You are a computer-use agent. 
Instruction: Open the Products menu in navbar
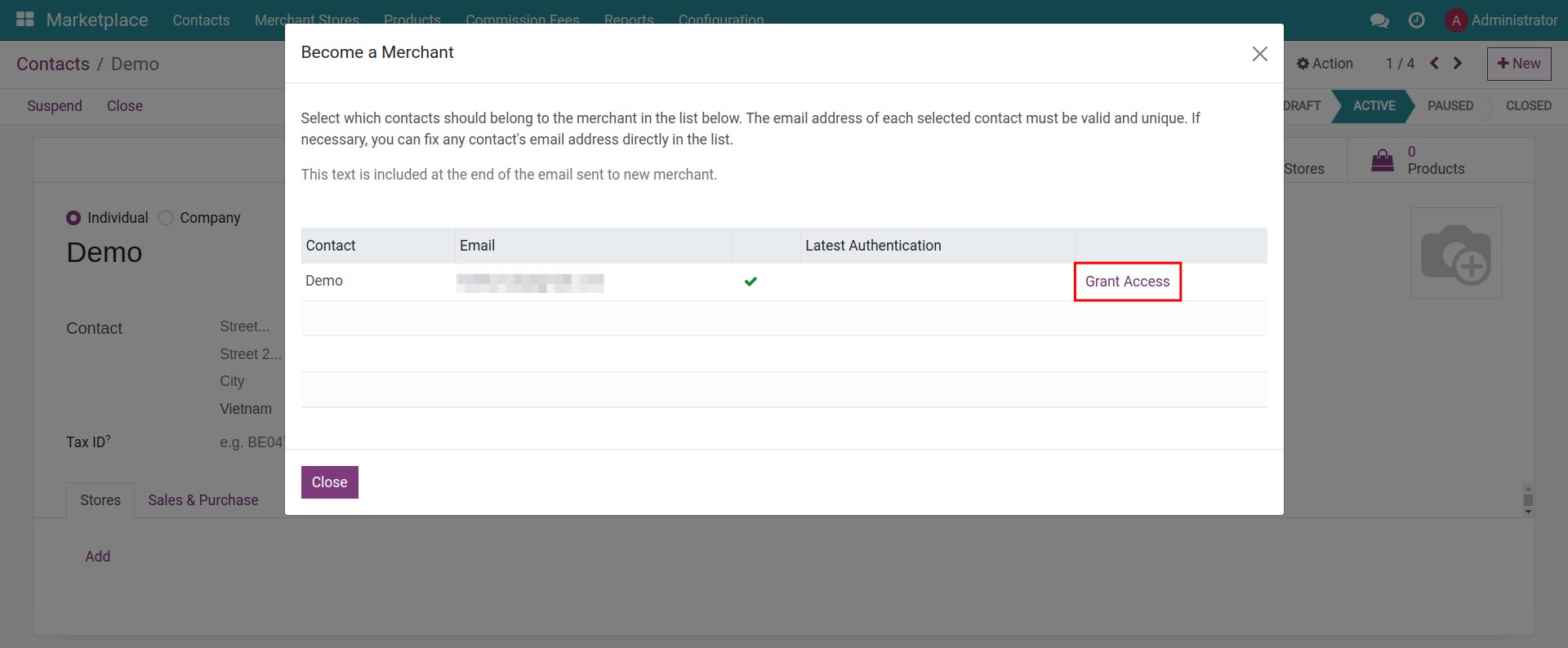(412, 20)
